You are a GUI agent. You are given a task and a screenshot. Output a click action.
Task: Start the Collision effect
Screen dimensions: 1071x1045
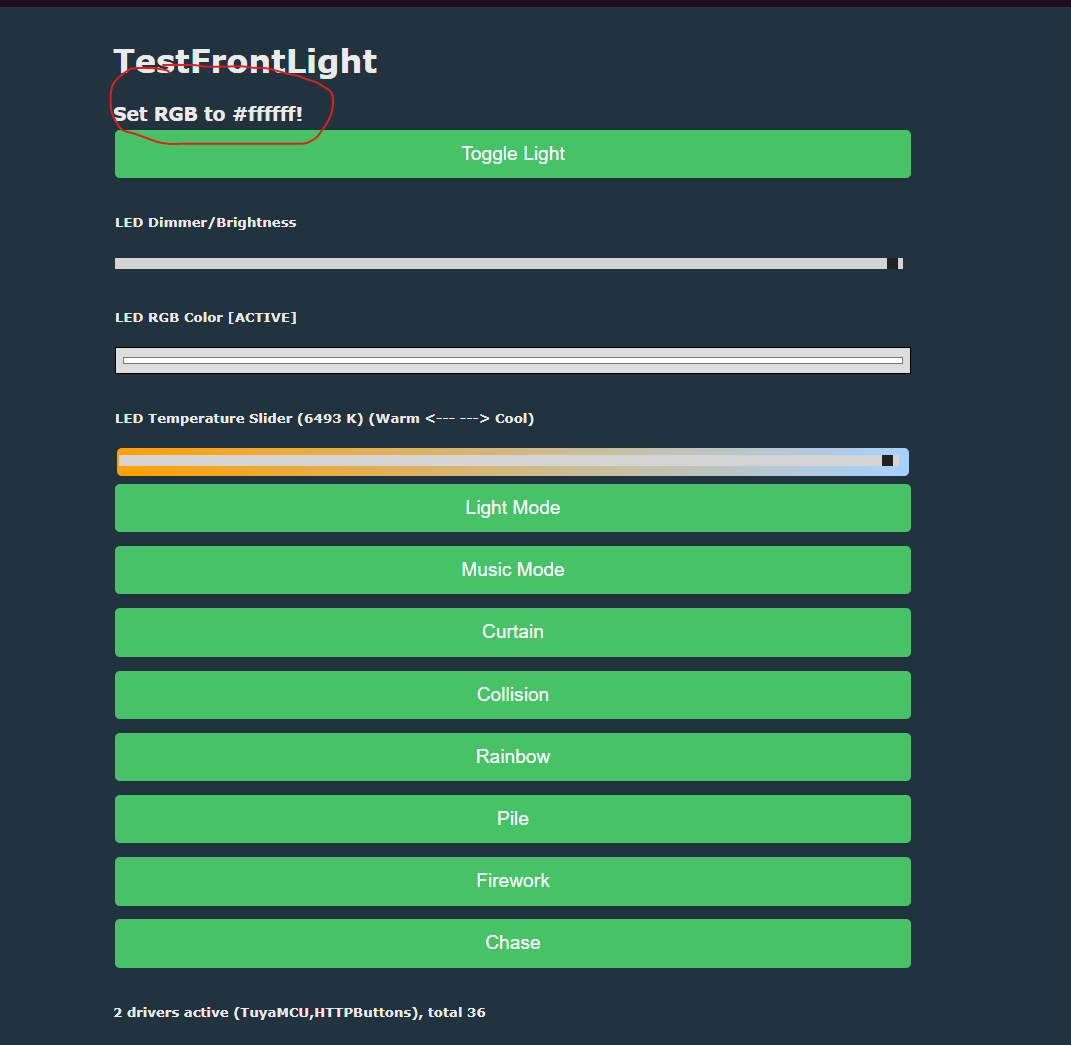[512, 695]
